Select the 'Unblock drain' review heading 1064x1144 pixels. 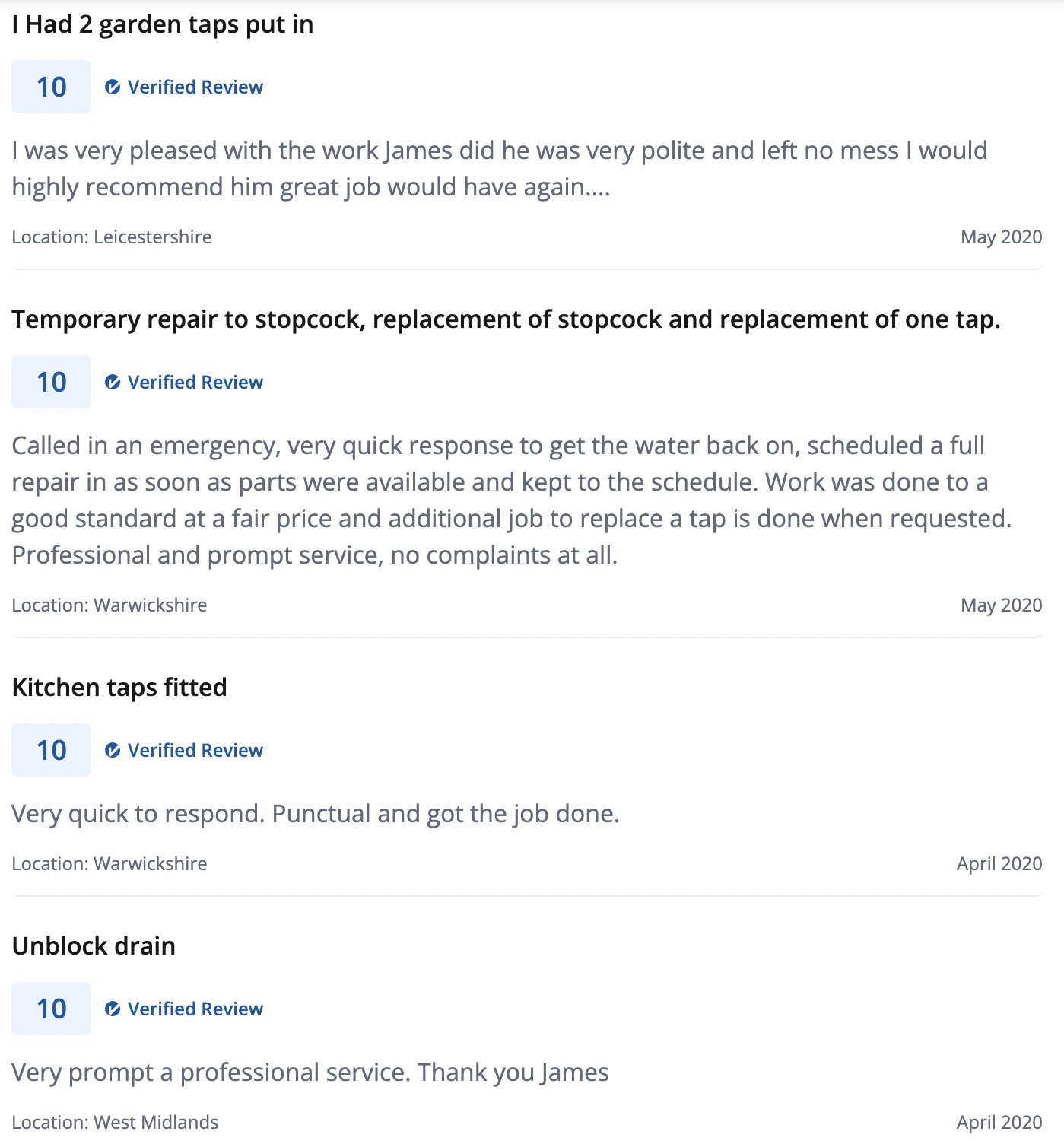coord(94,946)
